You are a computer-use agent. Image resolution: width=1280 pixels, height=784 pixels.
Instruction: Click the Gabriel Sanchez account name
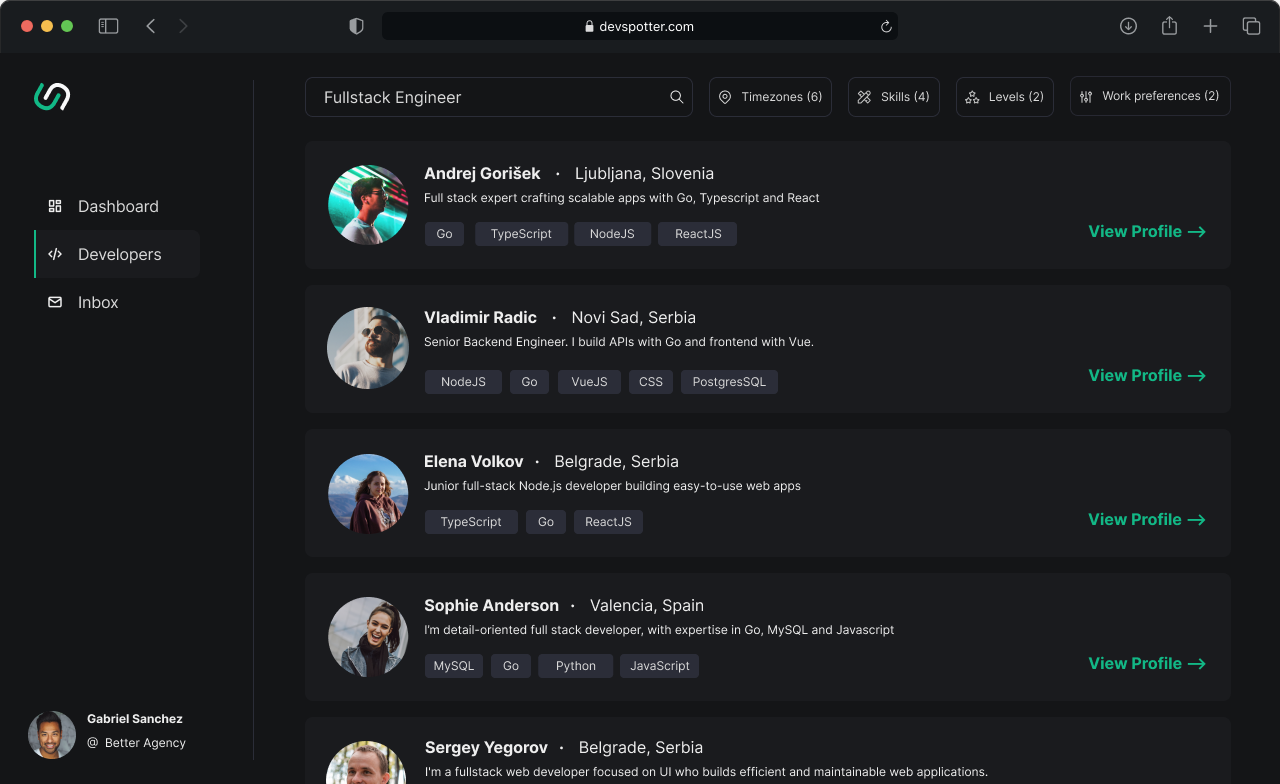tap(135, 719)
